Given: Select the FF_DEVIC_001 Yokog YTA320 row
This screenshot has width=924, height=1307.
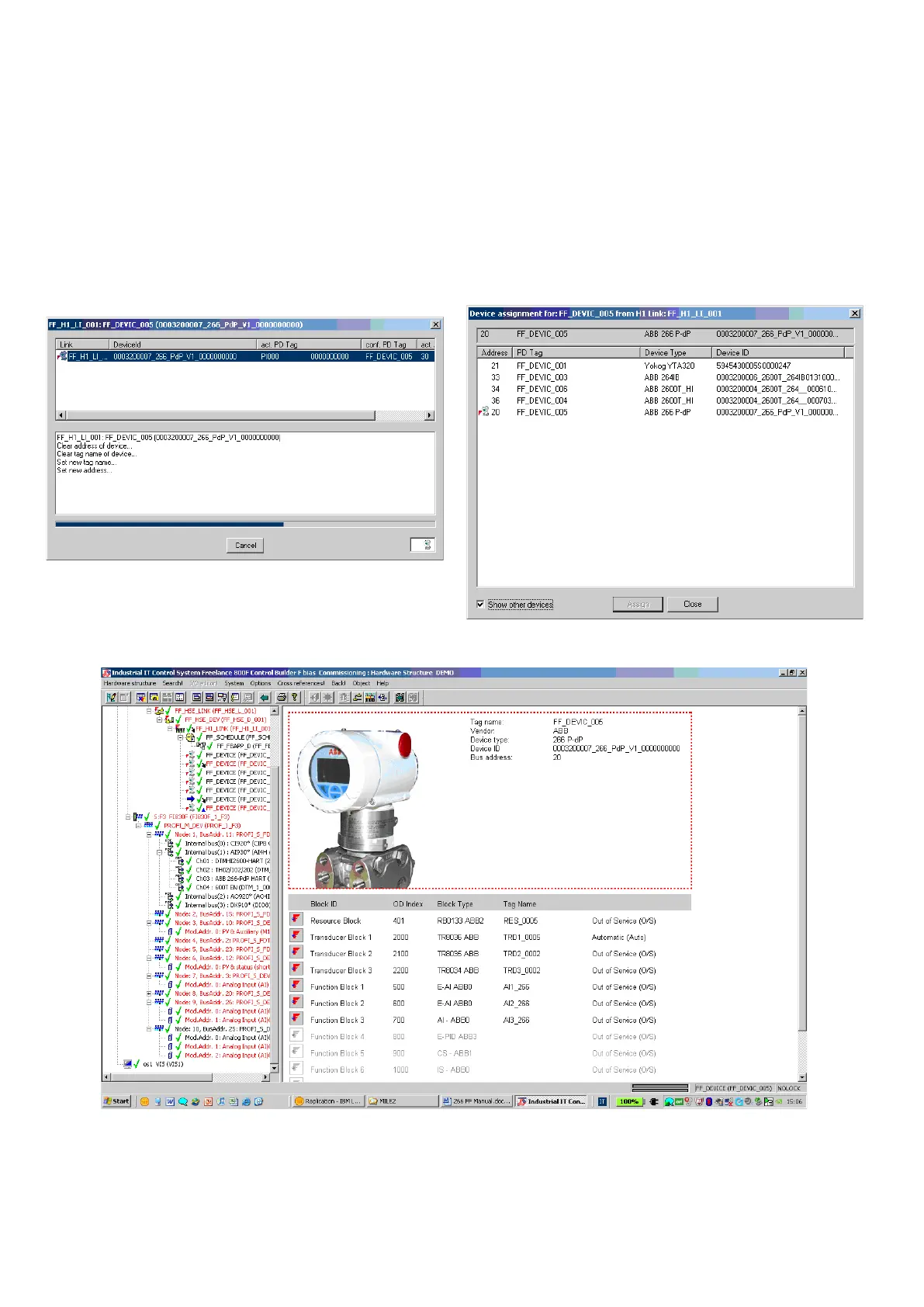Looking at the screenshot, I should point(665,366).
